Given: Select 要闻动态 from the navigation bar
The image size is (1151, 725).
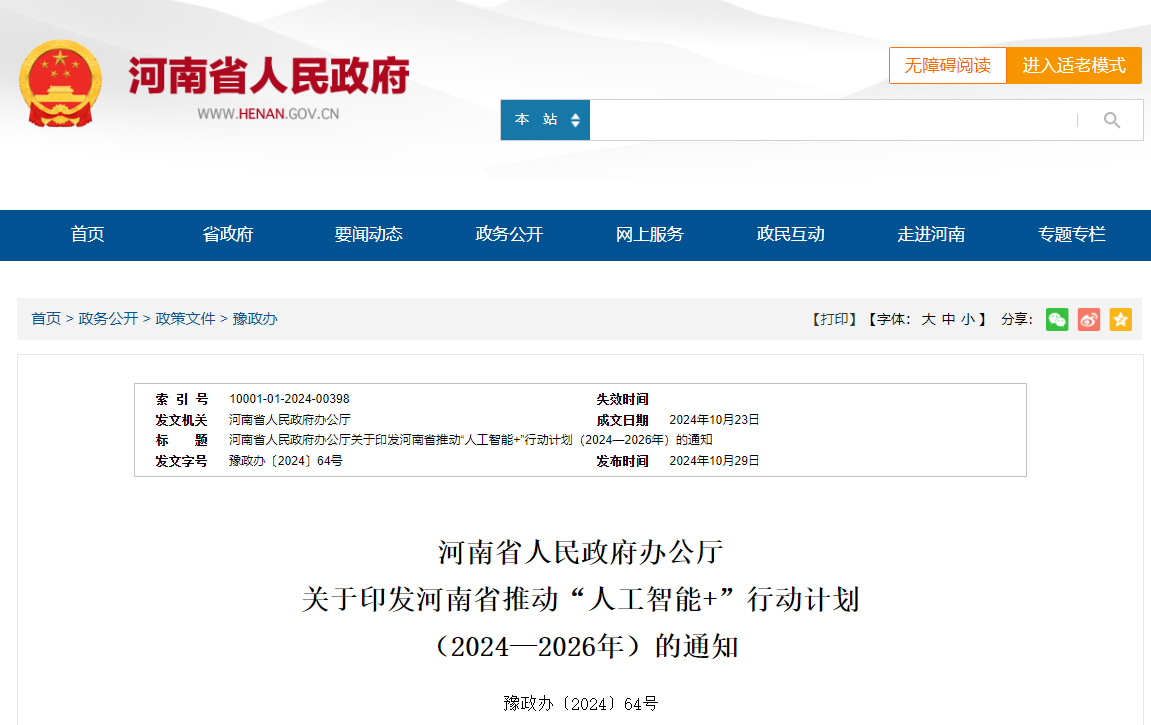Looking at the screenshot, I should pos(370,235).
